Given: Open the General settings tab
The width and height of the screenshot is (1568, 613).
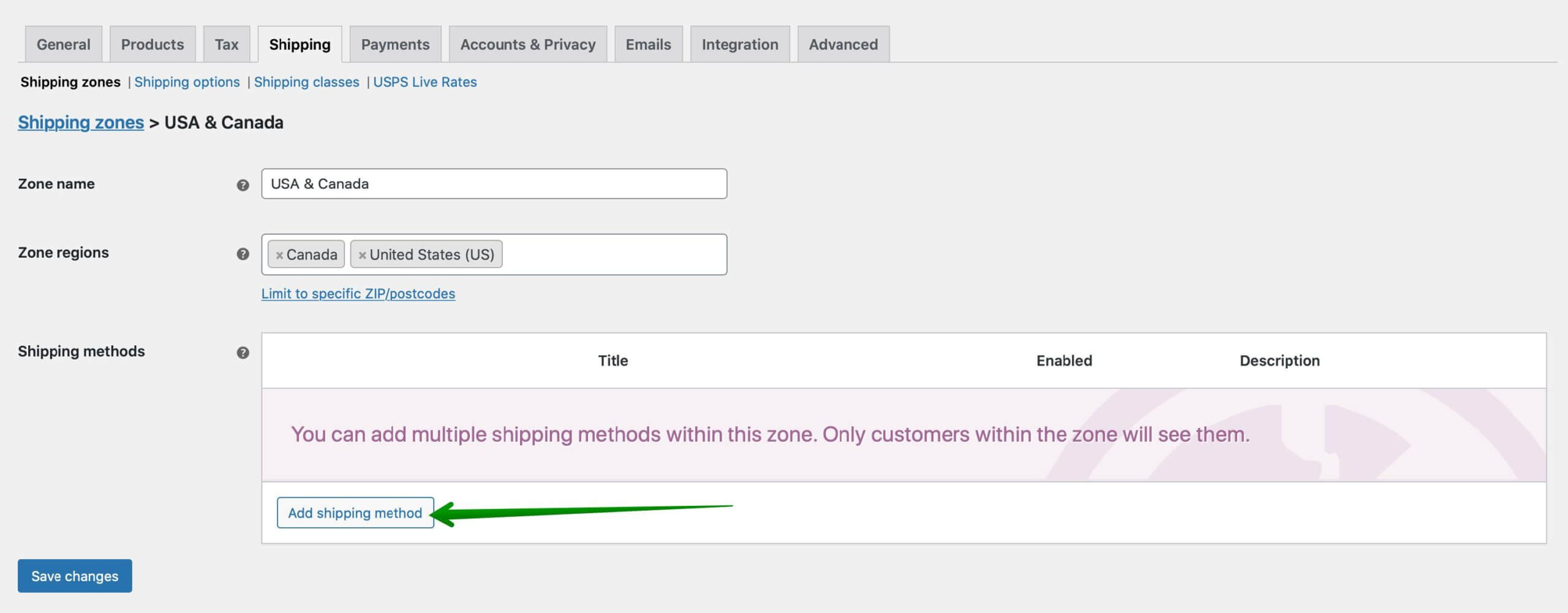Looking at the screenshot, I should [63, 44].
